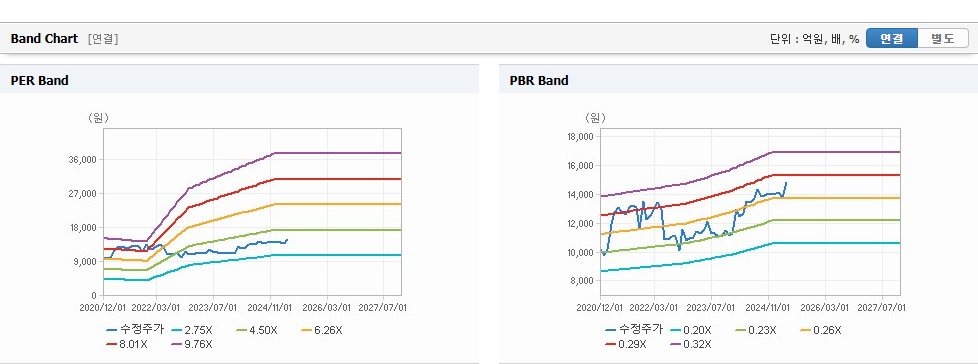Toggle the 4.50X legend series
This screenshot has height=364, width=978.
(x=257, y=330)
